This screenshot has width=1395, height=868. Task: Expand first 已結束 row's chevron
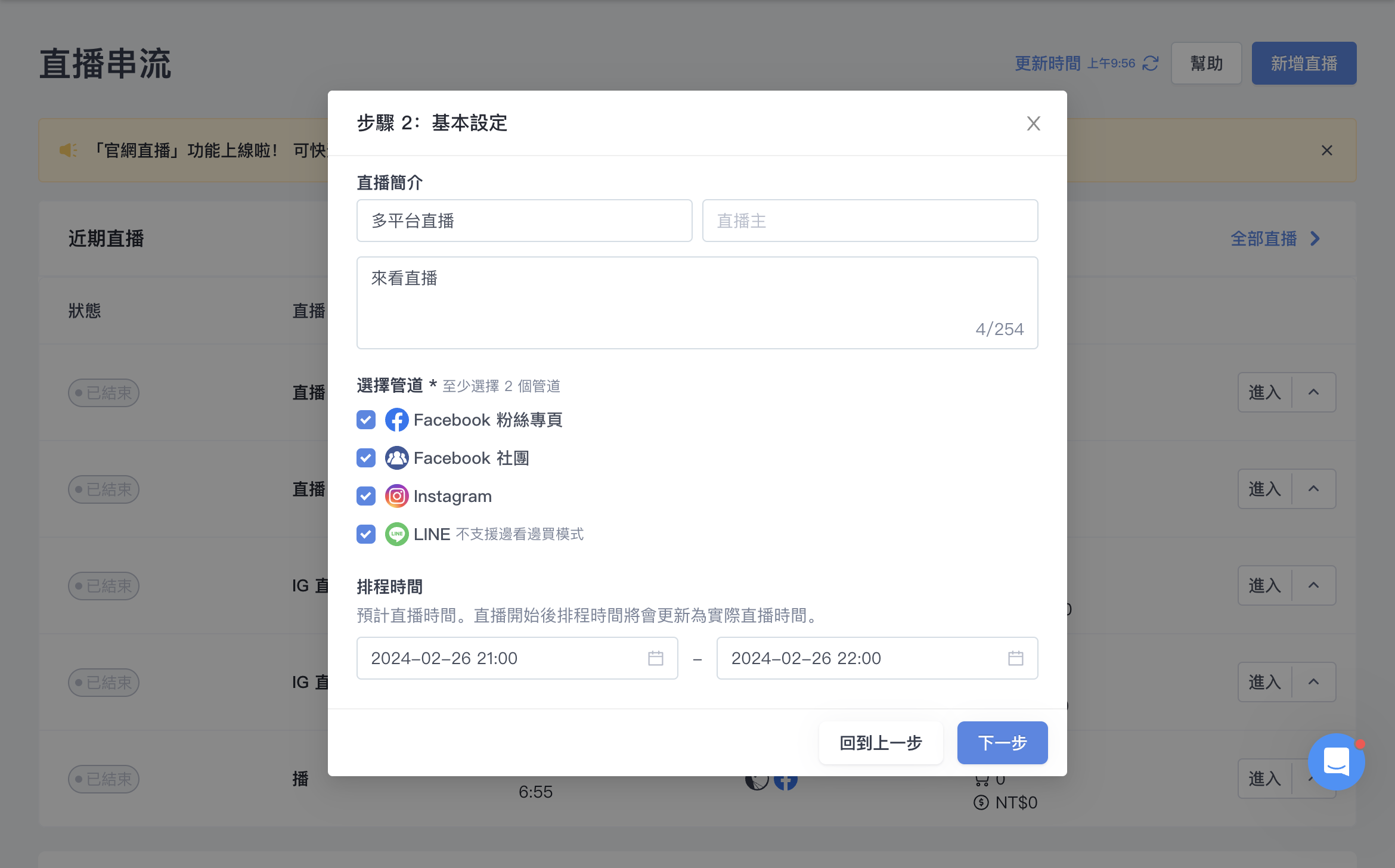point(1313,392)
